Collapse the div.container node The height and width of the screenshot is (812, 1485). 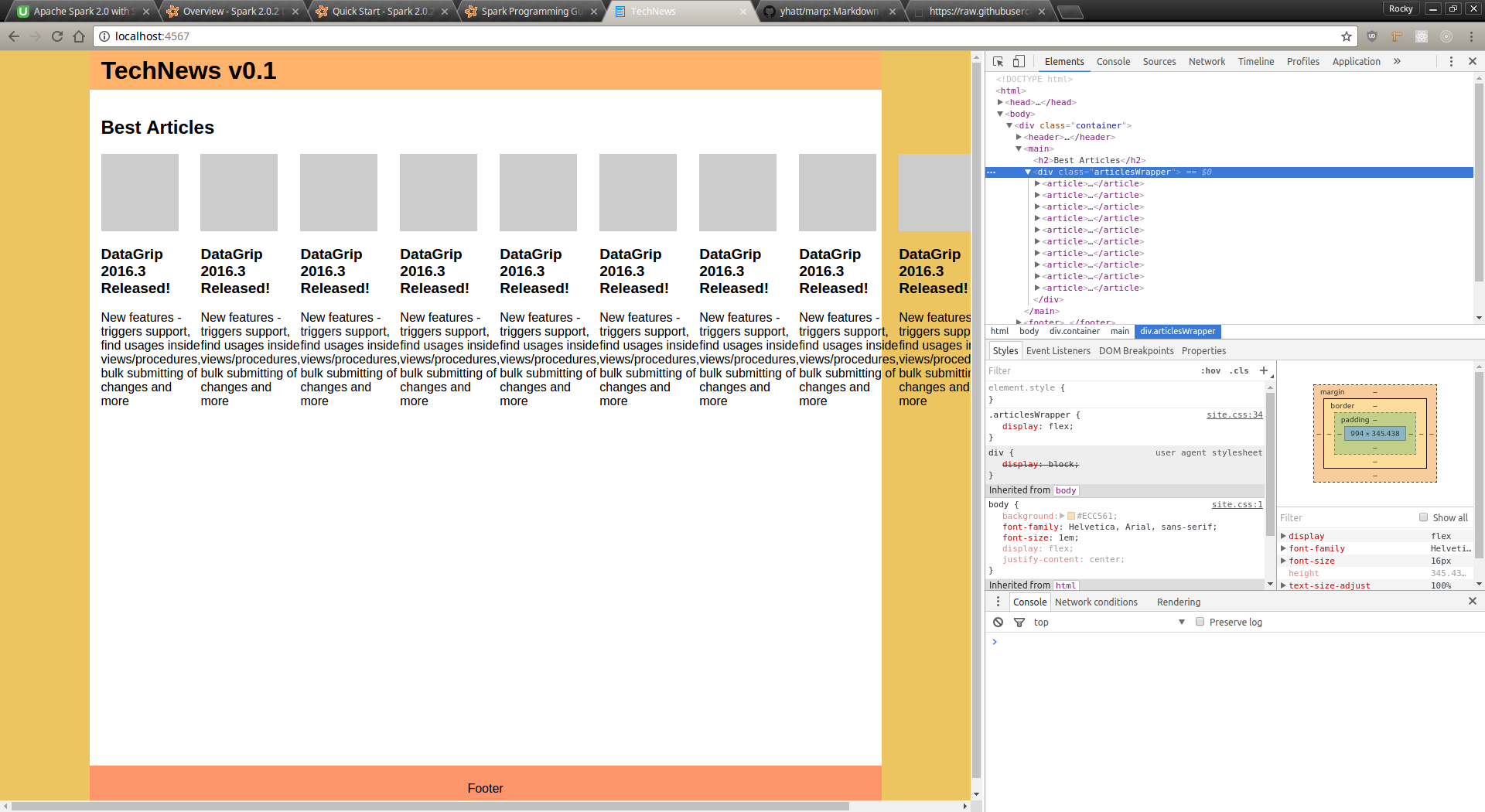1009,125
